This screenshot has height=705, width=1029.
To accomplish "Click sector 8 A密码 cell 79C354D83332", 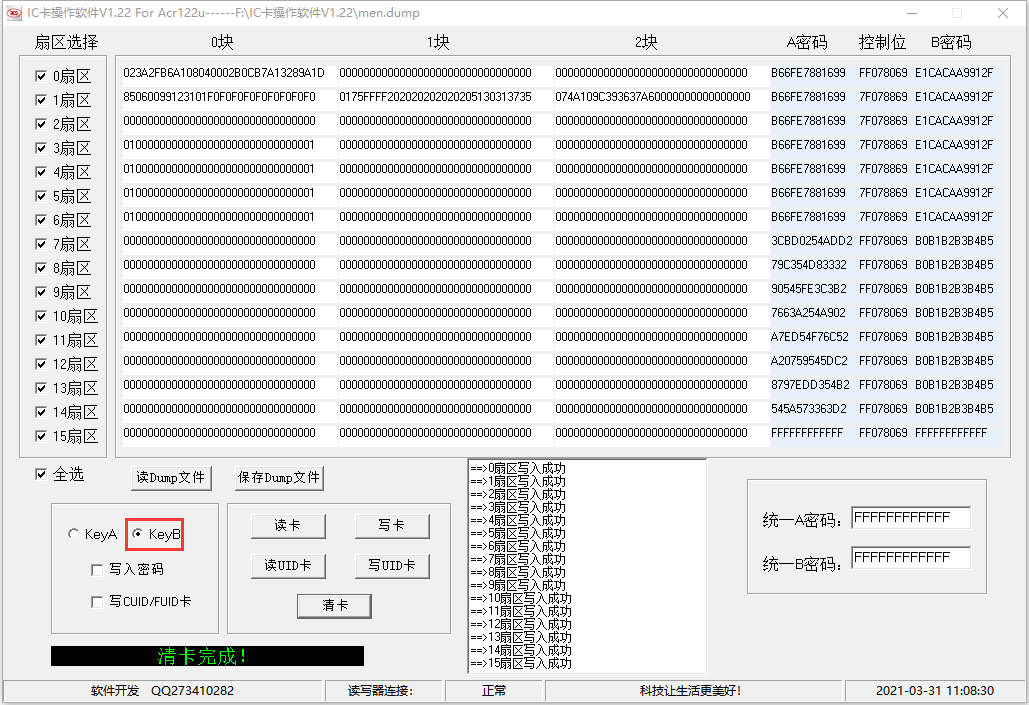I will (808, 265).
